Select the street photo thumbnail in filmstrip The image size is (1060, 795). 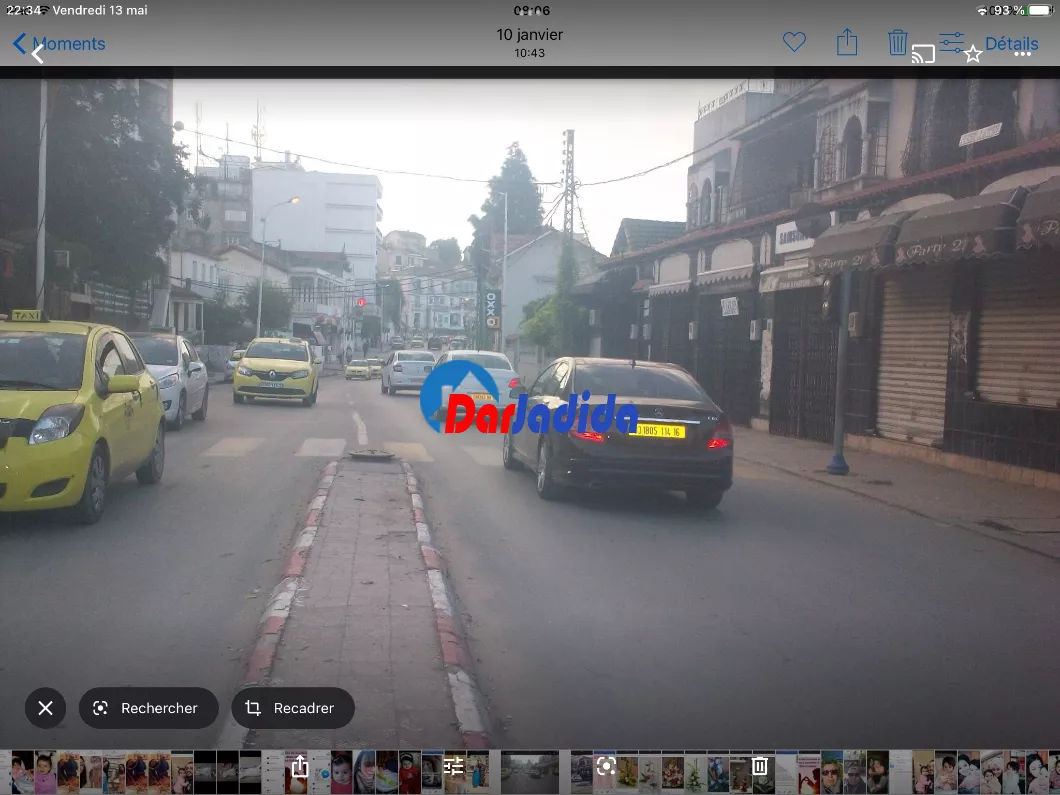tap(529, 772)
